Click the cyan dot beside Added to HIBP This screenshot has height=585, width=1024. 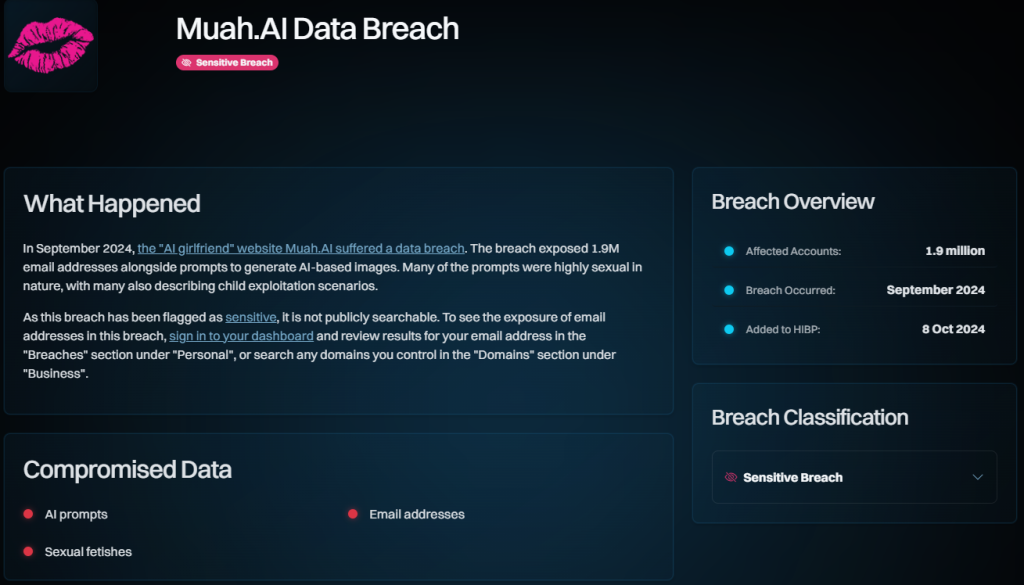(x=729, y=328)
